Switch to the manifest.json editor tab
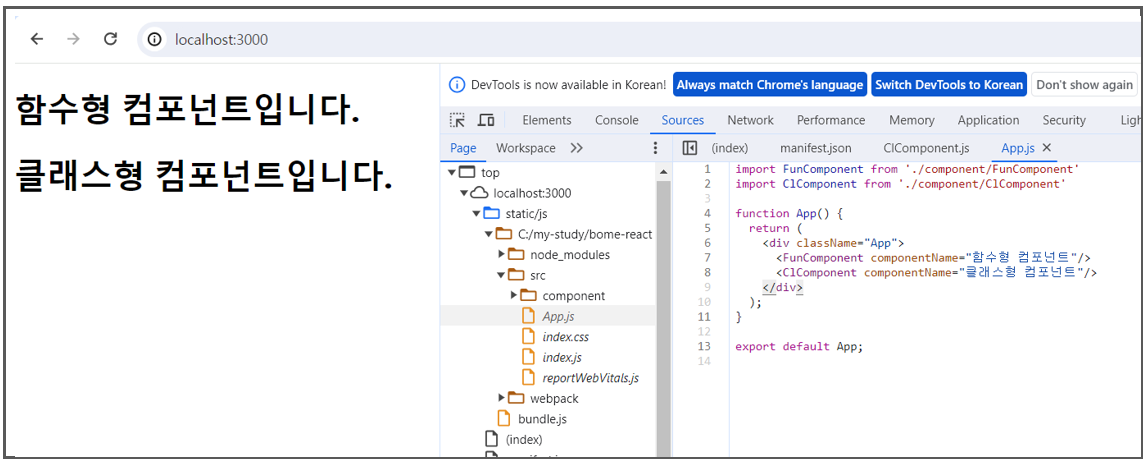 pos(816,148)
